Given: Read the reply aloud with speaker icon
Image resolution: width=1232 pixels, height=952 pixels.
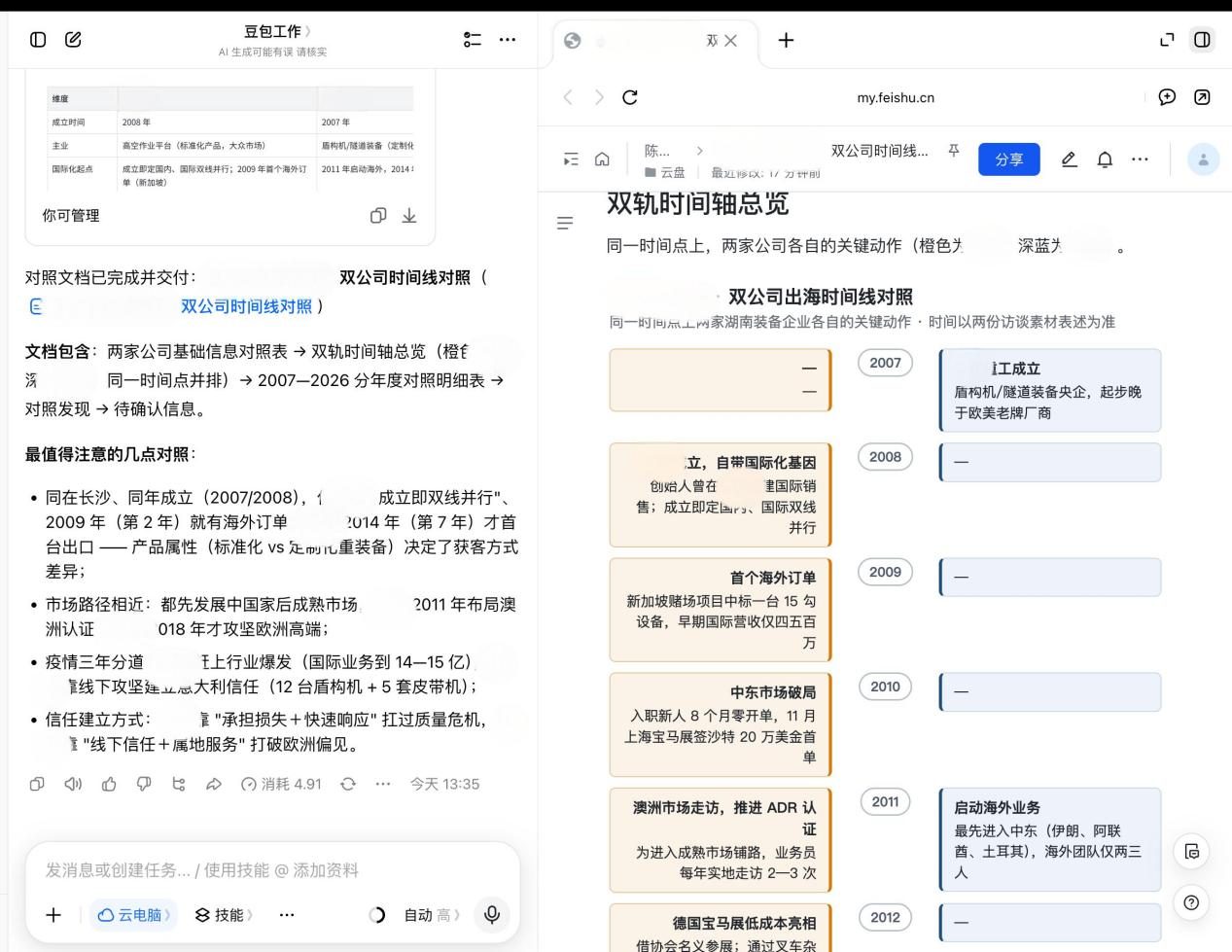Looking at the screenshot, I should 73,784.
